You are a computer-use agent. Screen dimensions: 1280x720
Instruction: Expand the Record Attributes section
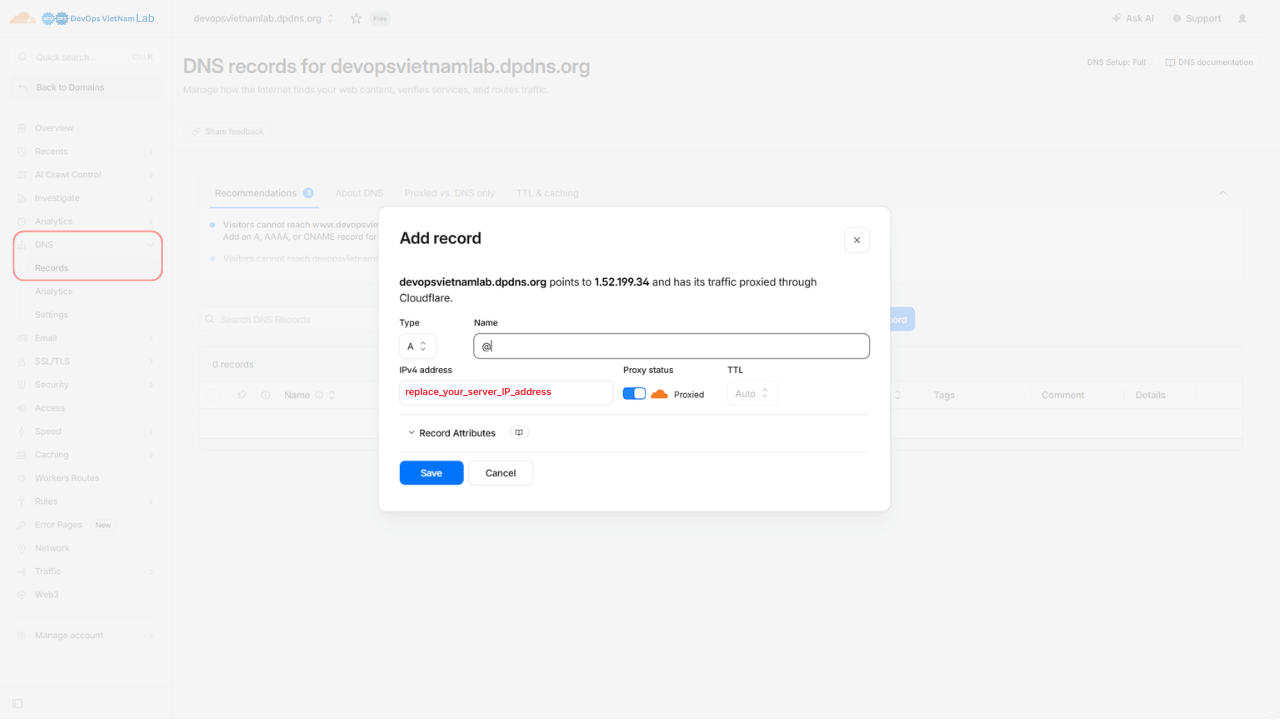click(x=452, y=433)
